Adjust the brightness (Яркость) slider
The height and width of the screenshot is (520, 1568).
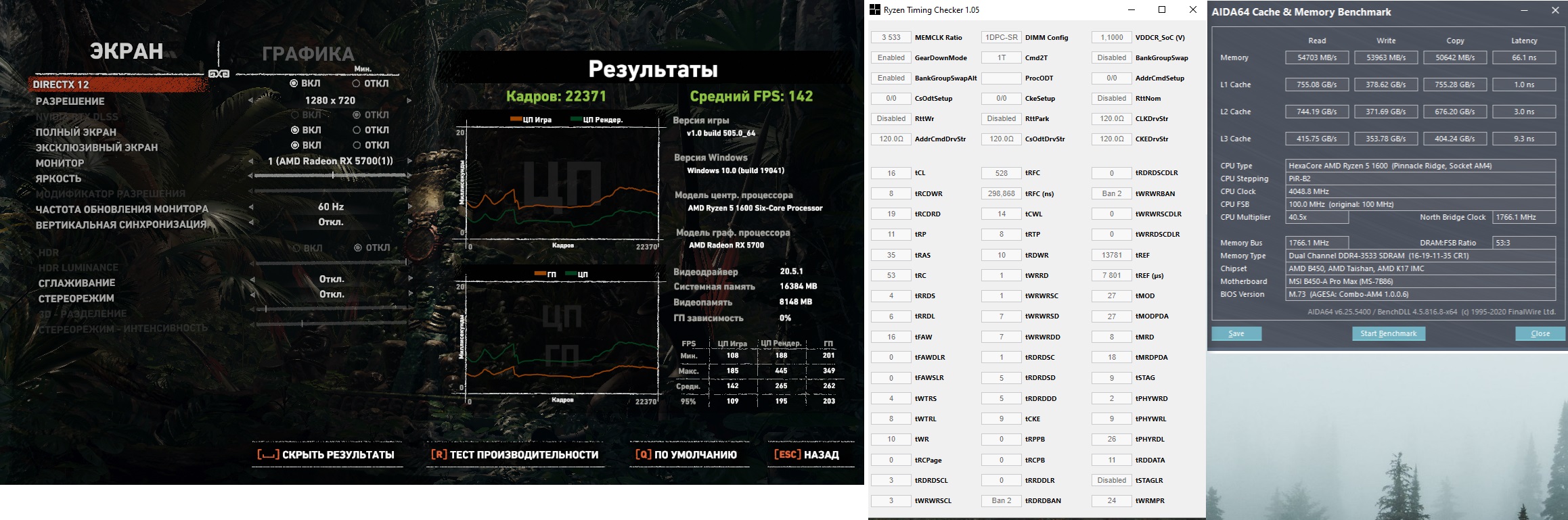tap(330, 176)
